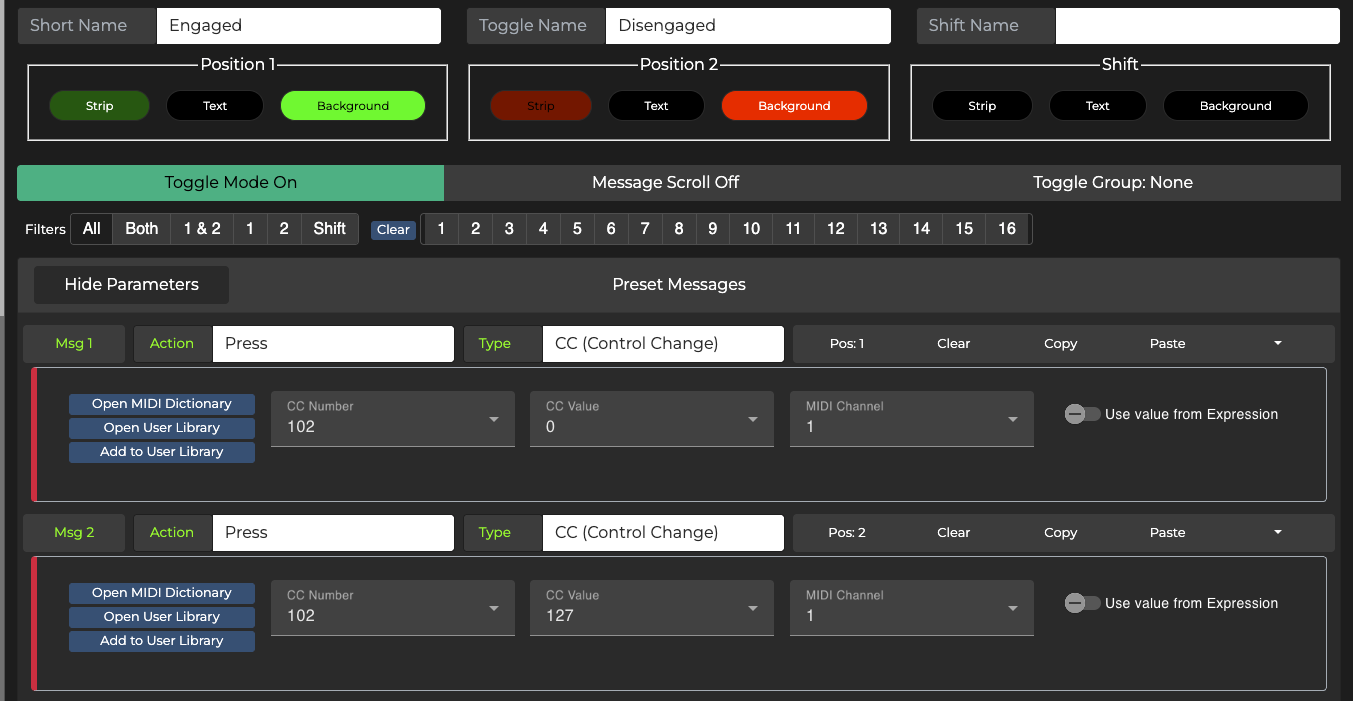
Task: Select the 1 & 2 filter
Action: 202,229
